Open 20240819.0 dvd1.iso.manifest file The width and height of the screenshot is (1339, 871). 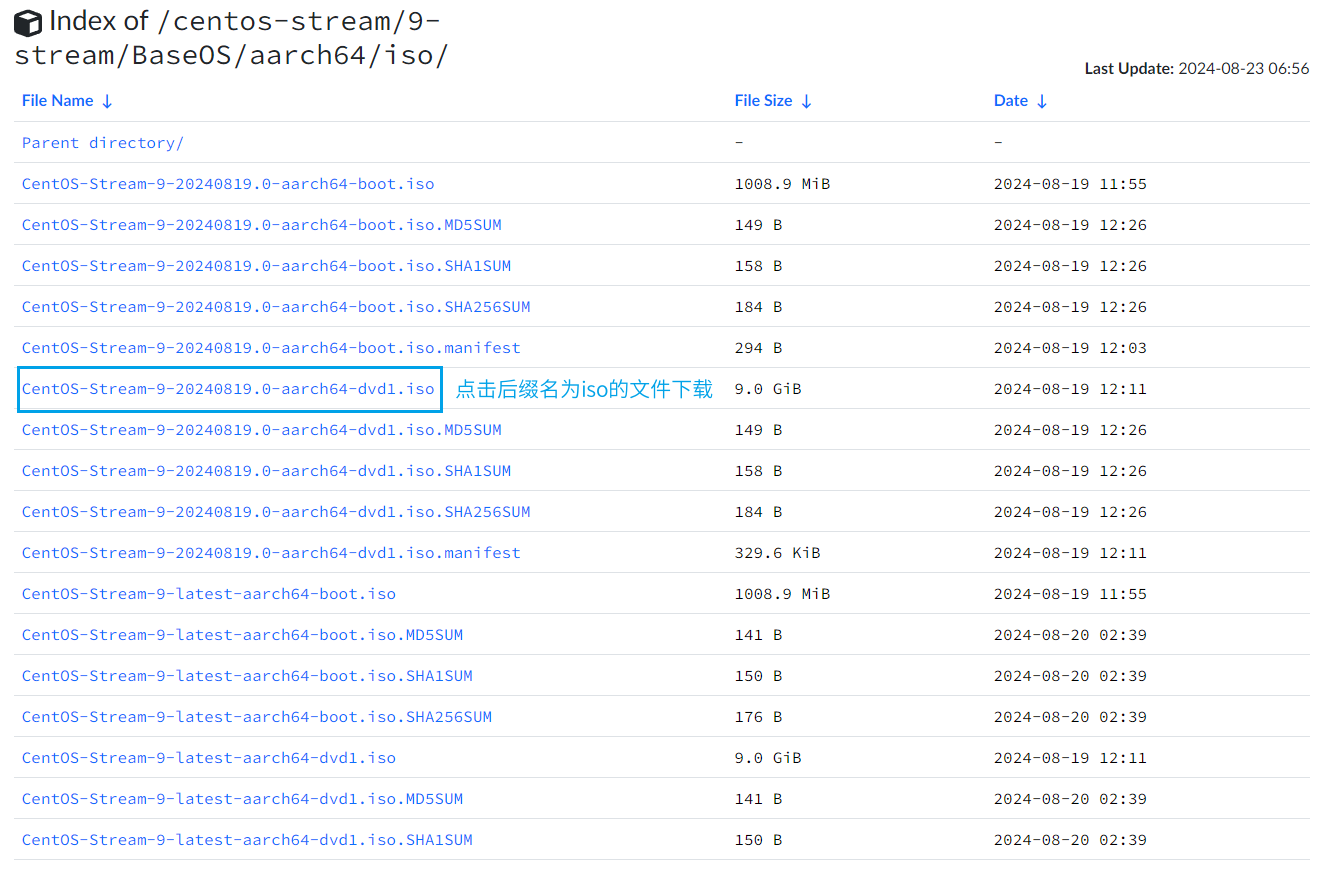[x=271, y=553]
